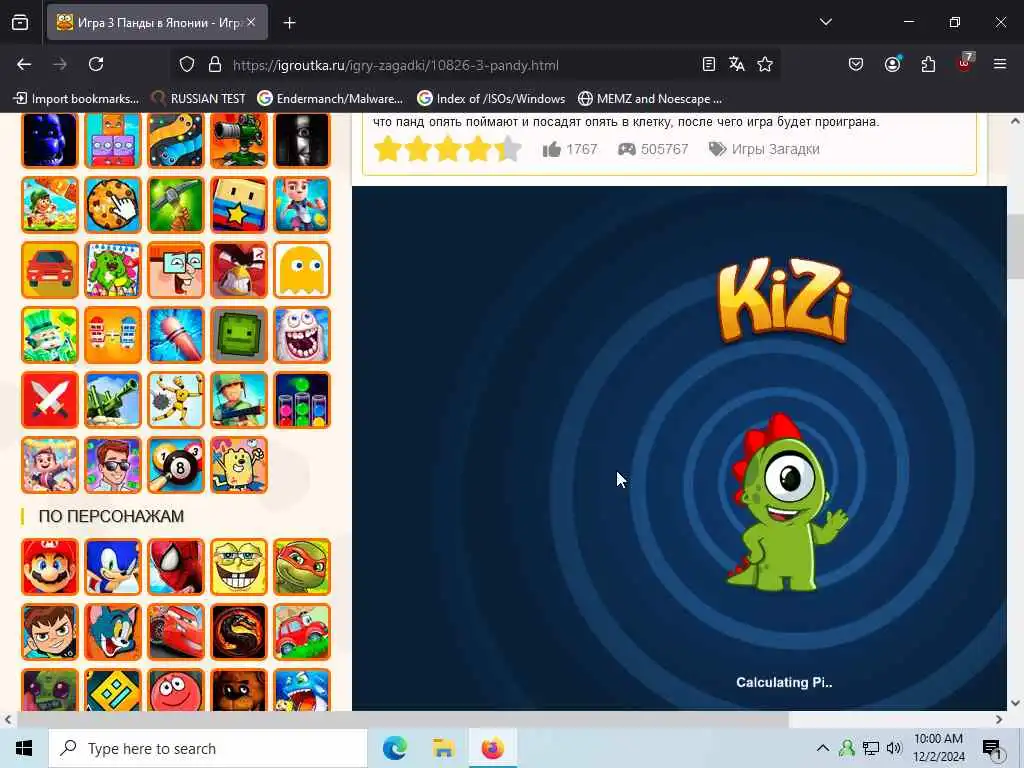Click the taskbar search box
The image size is (1024, 768).
coord(208,748)
